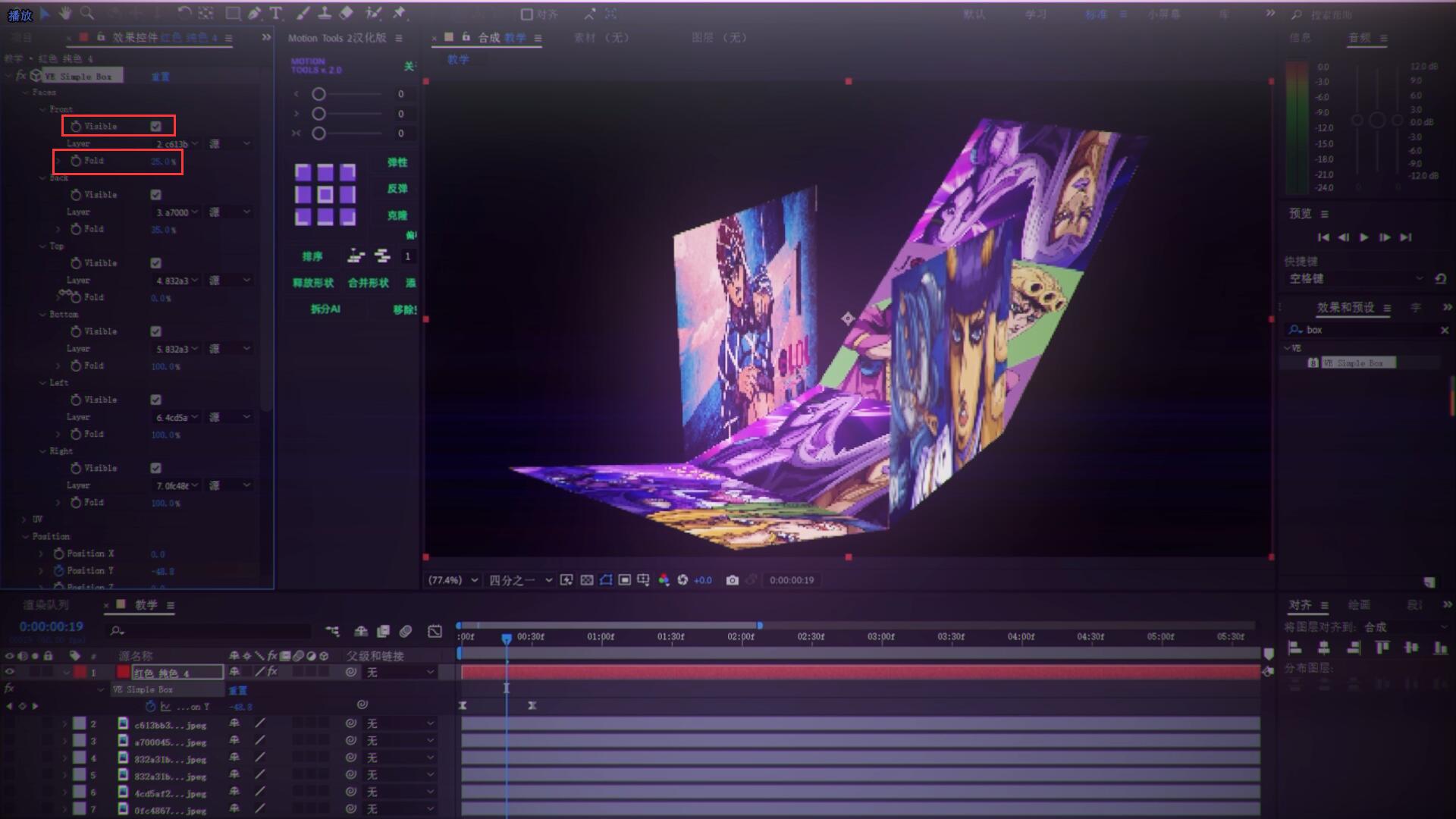Collapse the Position group

click(x=24, y=536)
